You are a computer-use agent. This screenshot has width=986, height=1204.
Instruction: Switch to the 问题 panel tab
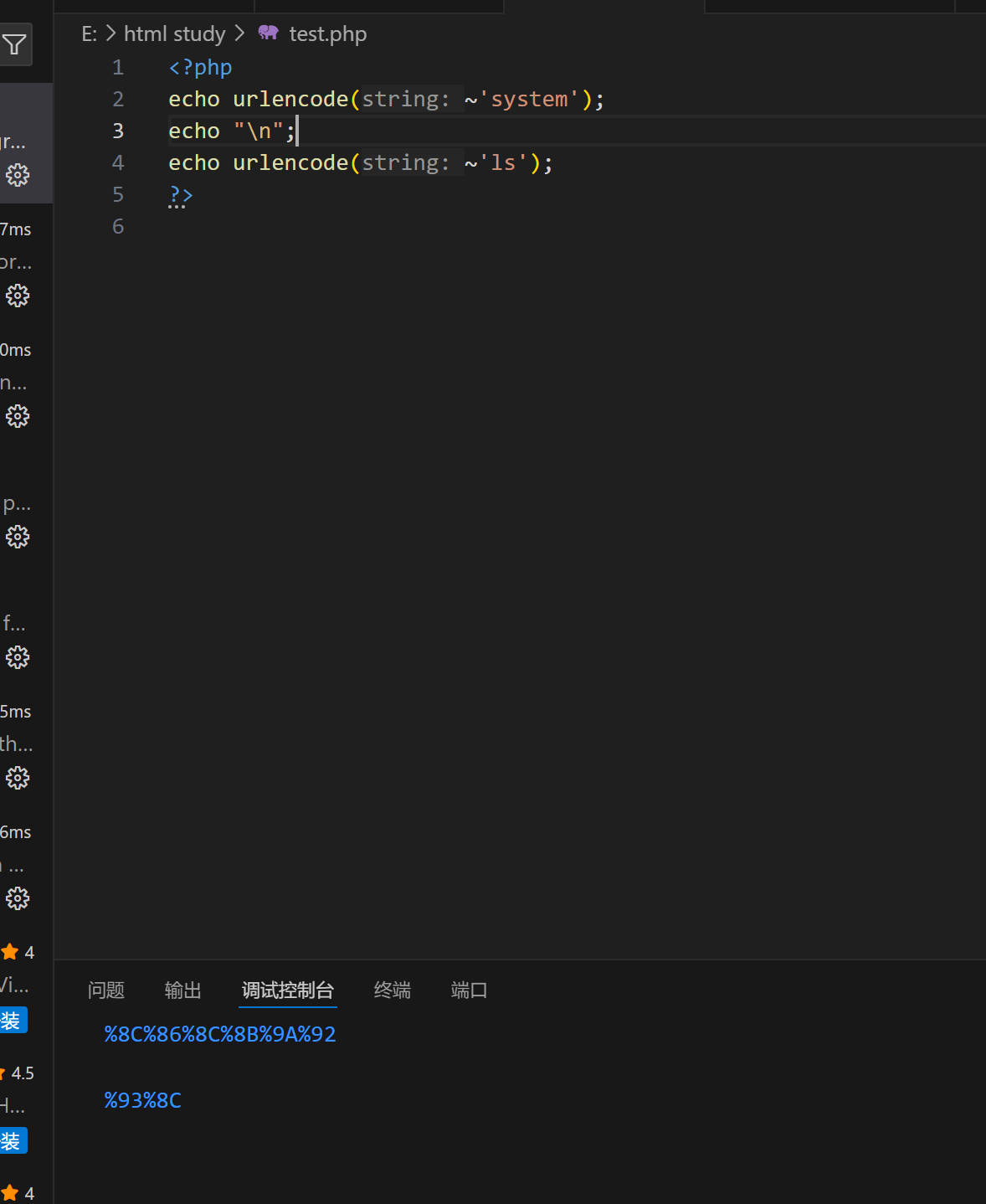106,990
